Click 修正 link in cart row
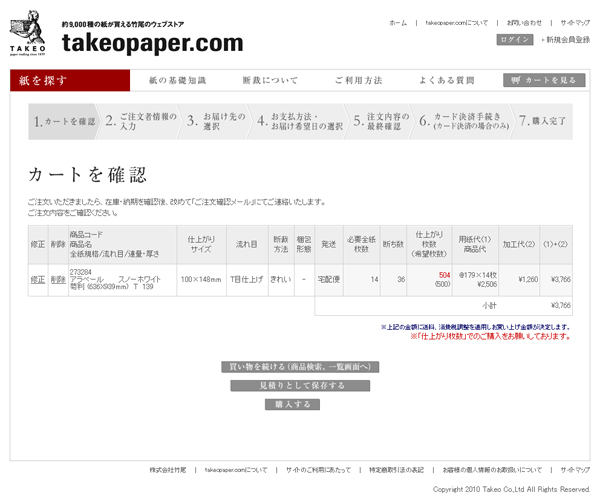This screenshot has height=504, width=600. 37,281
